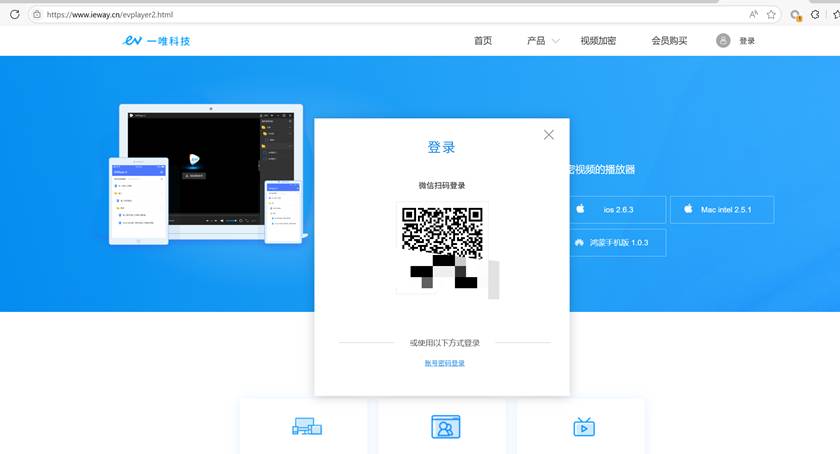Click the user profile card icon
The image size is (840, 454).
[446, 427]
